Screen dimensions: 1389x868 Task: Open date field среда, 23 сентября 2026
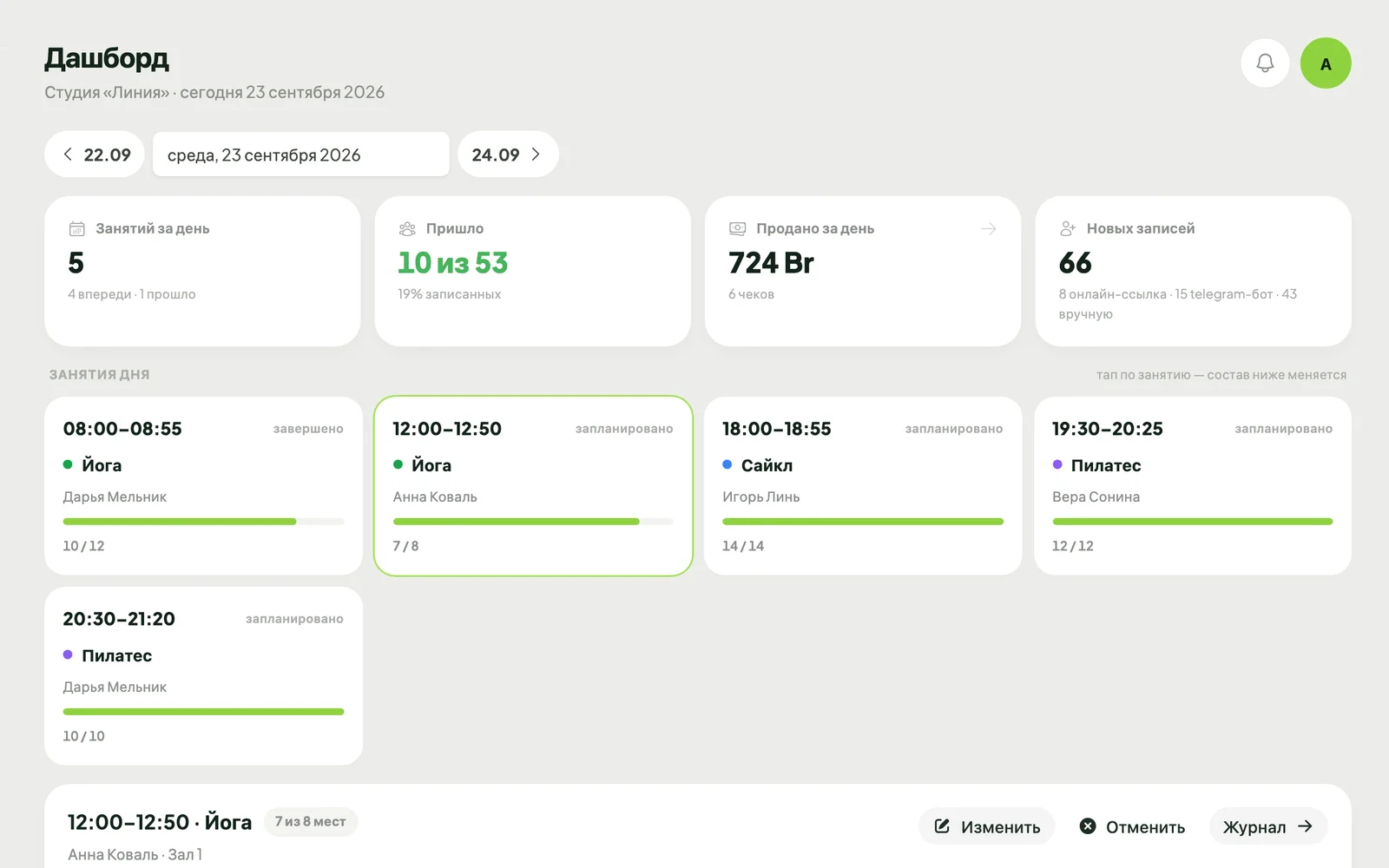[301, 155]
